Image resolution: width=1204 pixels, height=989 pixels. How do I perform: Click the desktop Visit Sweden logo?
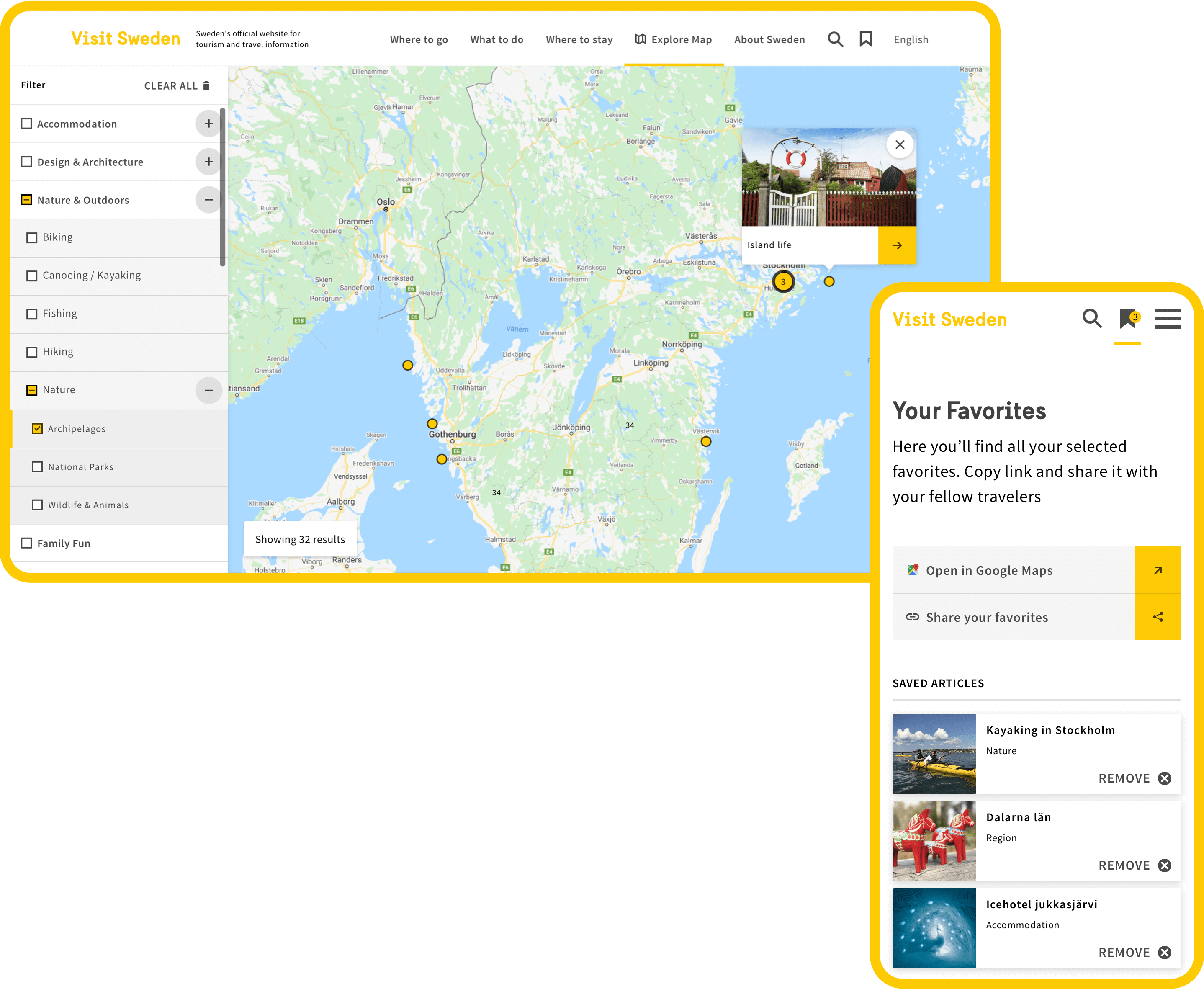pyautogui.click(x=125, y=38)
